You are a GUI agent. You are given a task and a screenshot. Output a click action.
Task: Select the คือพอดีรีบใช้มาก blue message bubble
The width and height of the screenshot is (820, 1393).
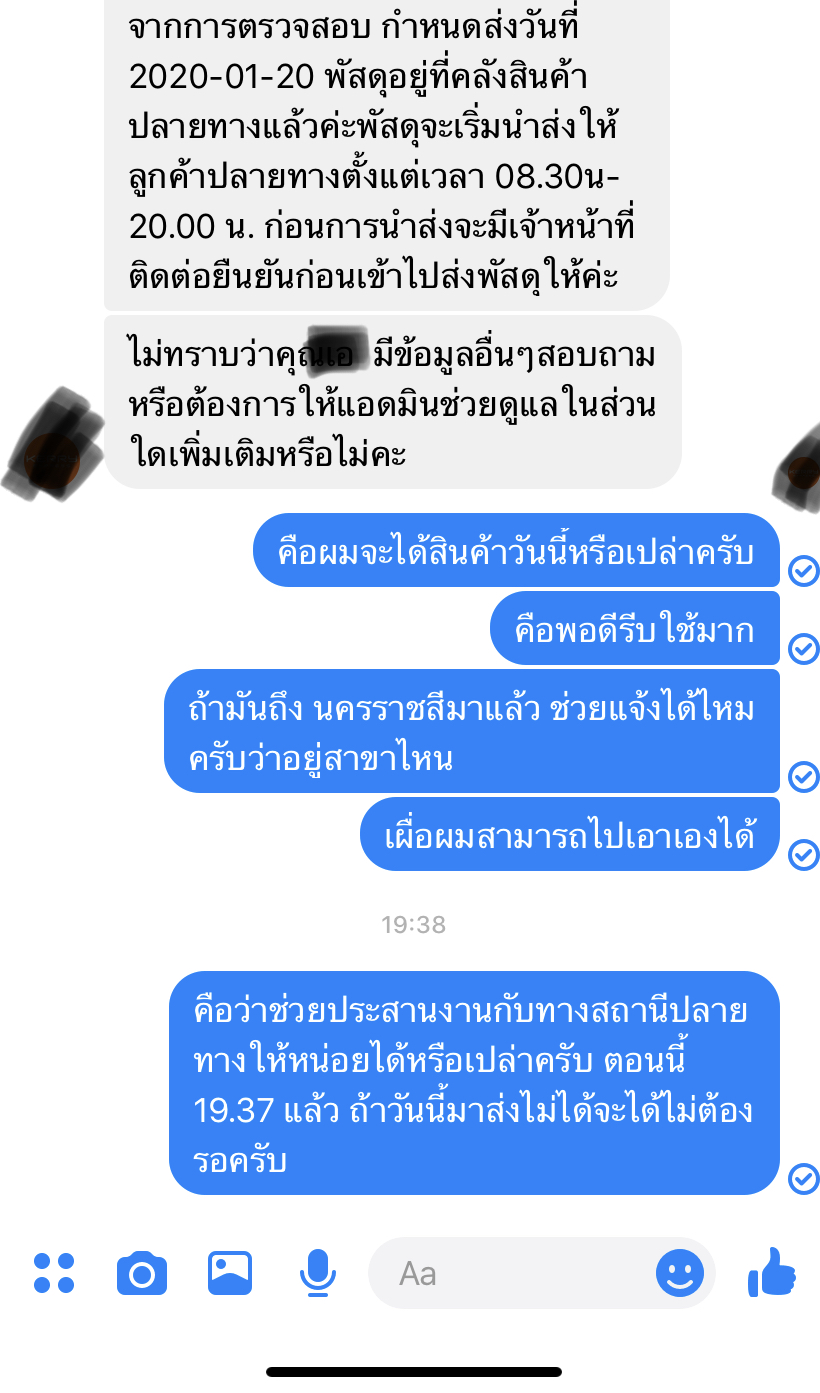pos(635,629)
